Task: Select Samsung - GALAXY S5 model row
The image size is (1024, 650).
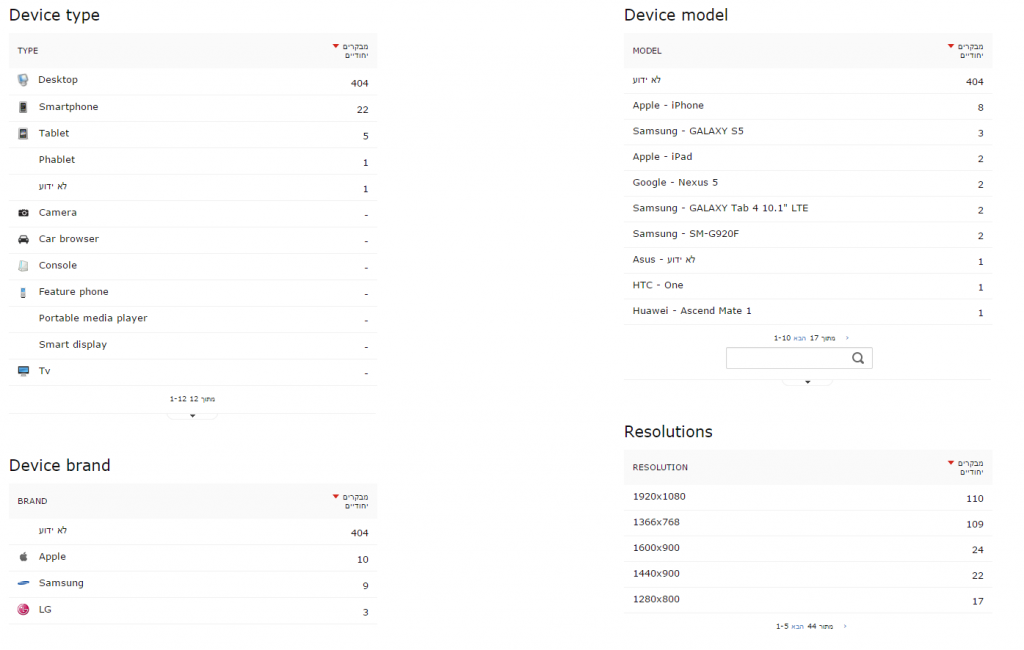Action: click(x=808, y=132)
